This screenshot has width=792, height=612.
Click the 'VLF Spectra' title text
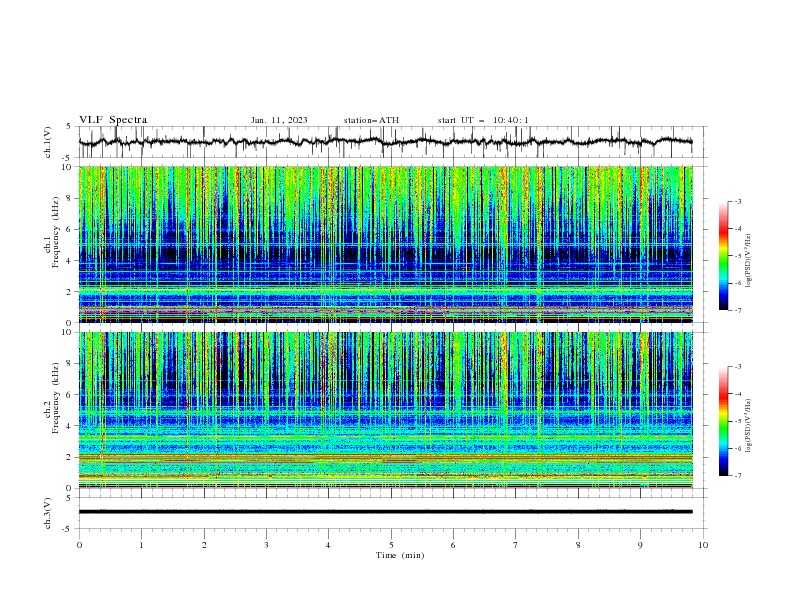(113, 120)
